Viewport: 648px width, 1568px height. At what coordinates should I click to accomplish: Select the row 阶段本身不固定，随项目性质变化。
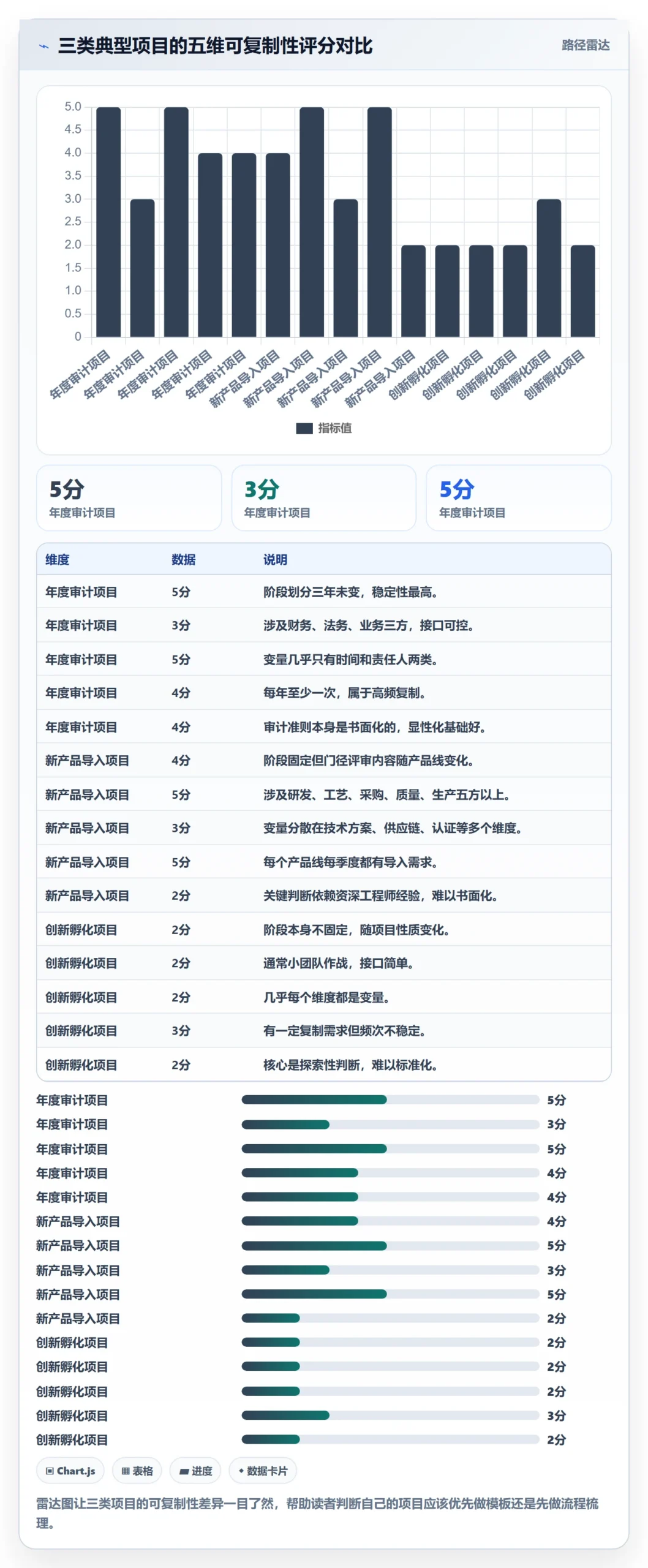pyautogui.click(x=324, y=930)
